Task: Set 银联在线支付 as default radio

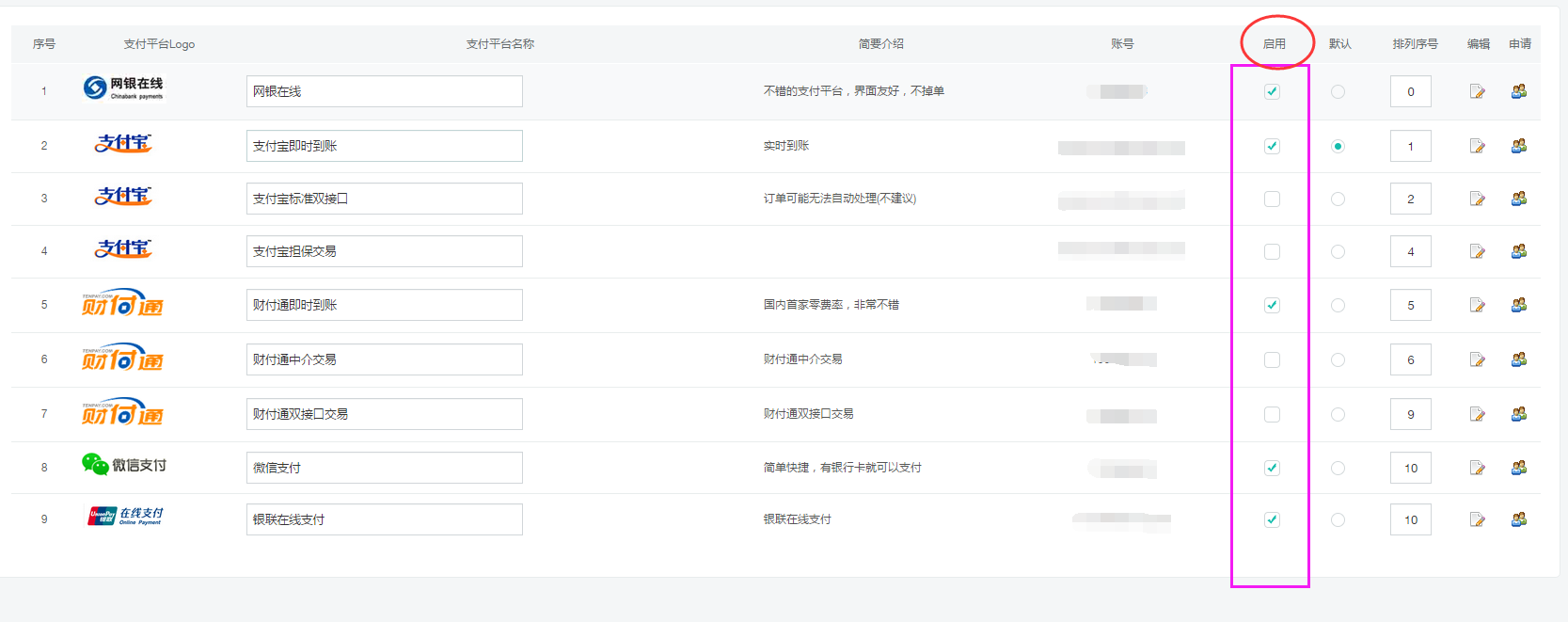Action: tap(1338, 519)
